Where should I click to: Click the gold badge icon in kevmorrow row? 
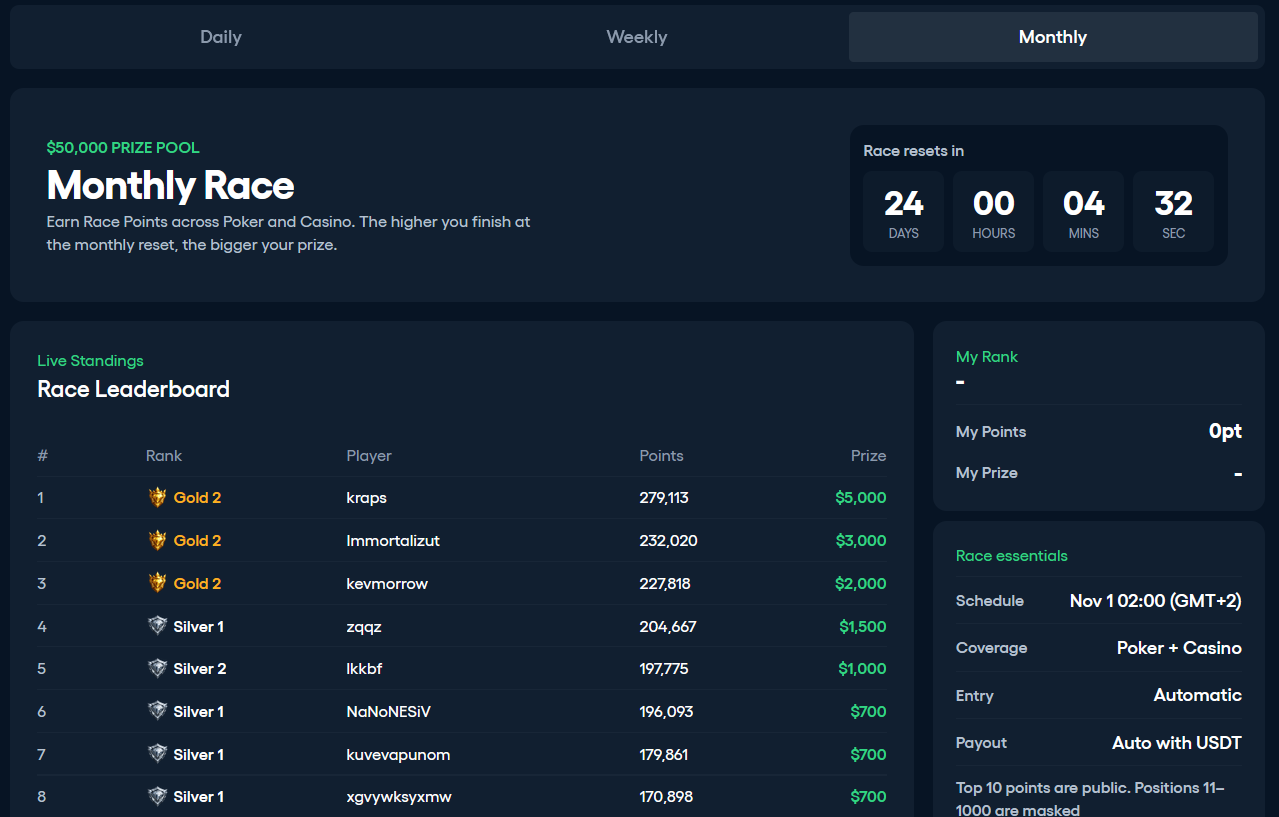(157, 583)
